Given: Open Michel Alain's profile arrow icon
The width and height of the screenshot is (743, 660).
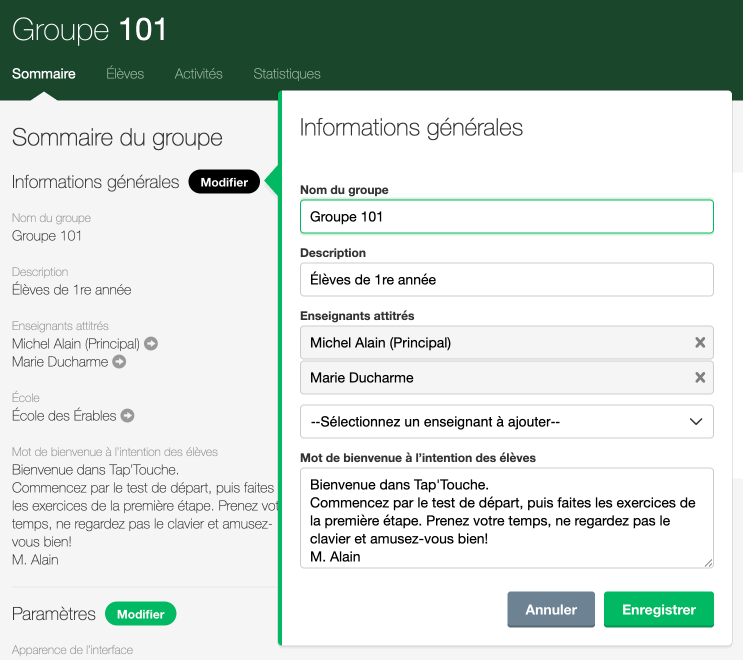Looking at the screenshot, I should (151, 344).
